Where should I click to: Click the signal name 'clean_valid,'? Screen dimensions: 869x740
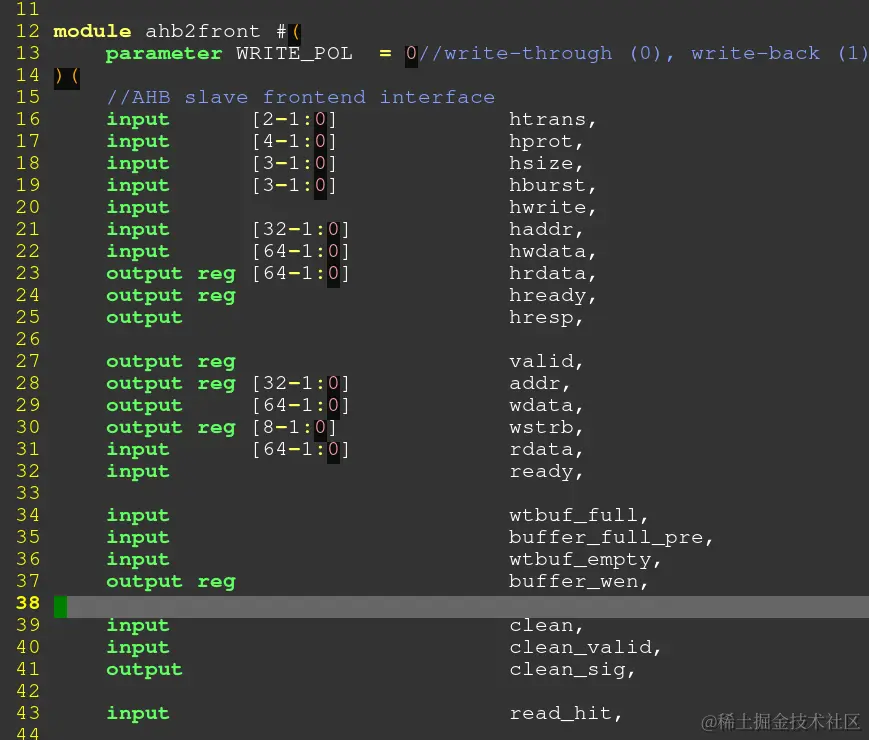[x=585, y=647]
